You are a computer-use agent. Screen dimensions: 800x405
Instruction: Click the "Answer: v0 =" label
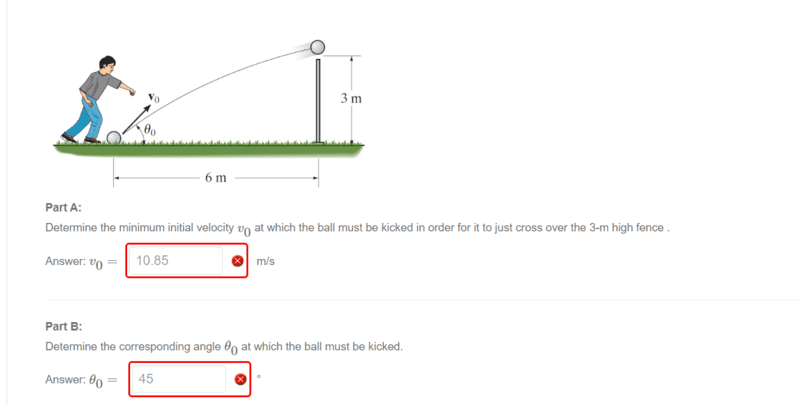point(81,262)
